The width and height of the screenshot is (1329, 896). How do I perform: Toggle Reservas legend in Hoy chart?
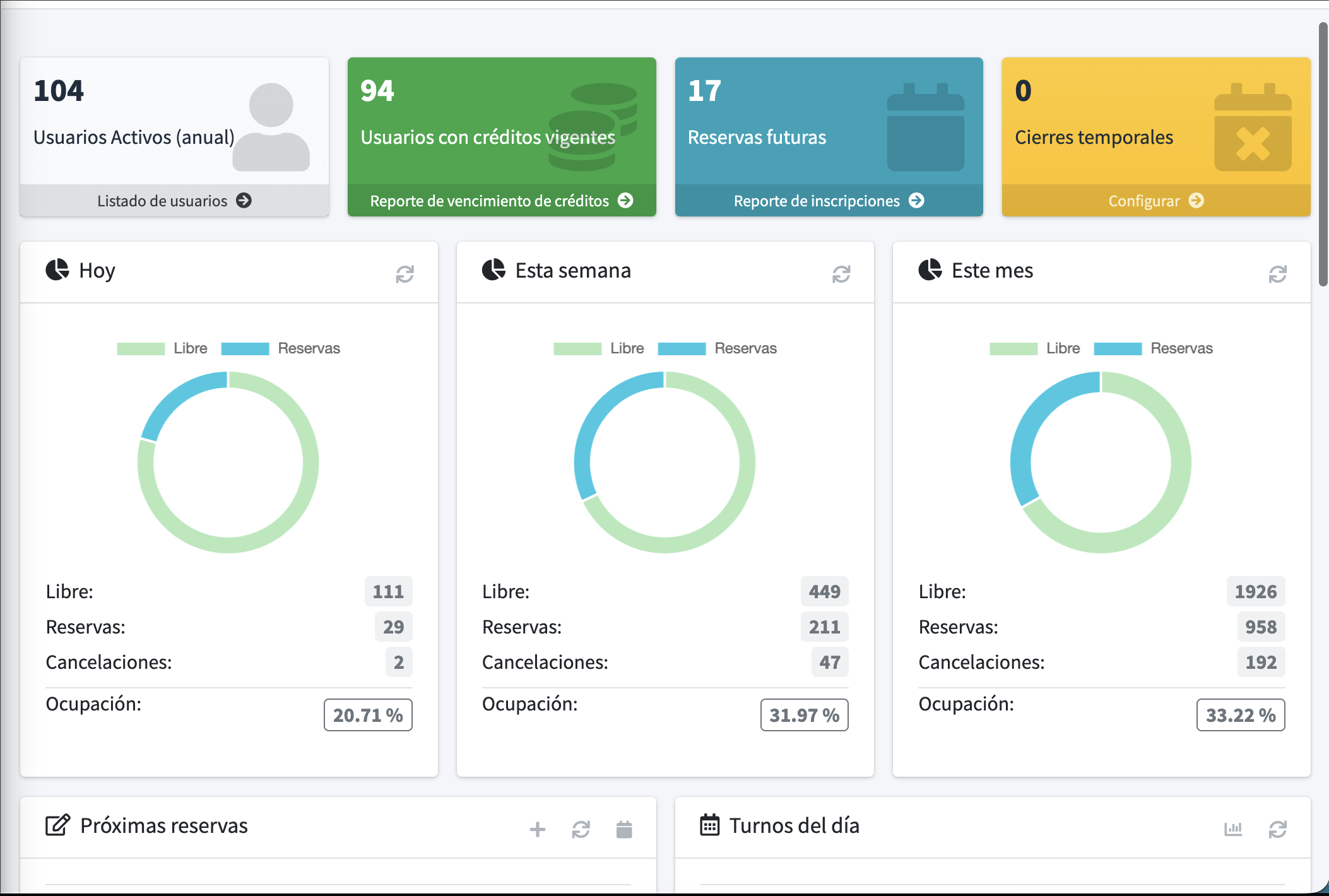pos(281,348)
